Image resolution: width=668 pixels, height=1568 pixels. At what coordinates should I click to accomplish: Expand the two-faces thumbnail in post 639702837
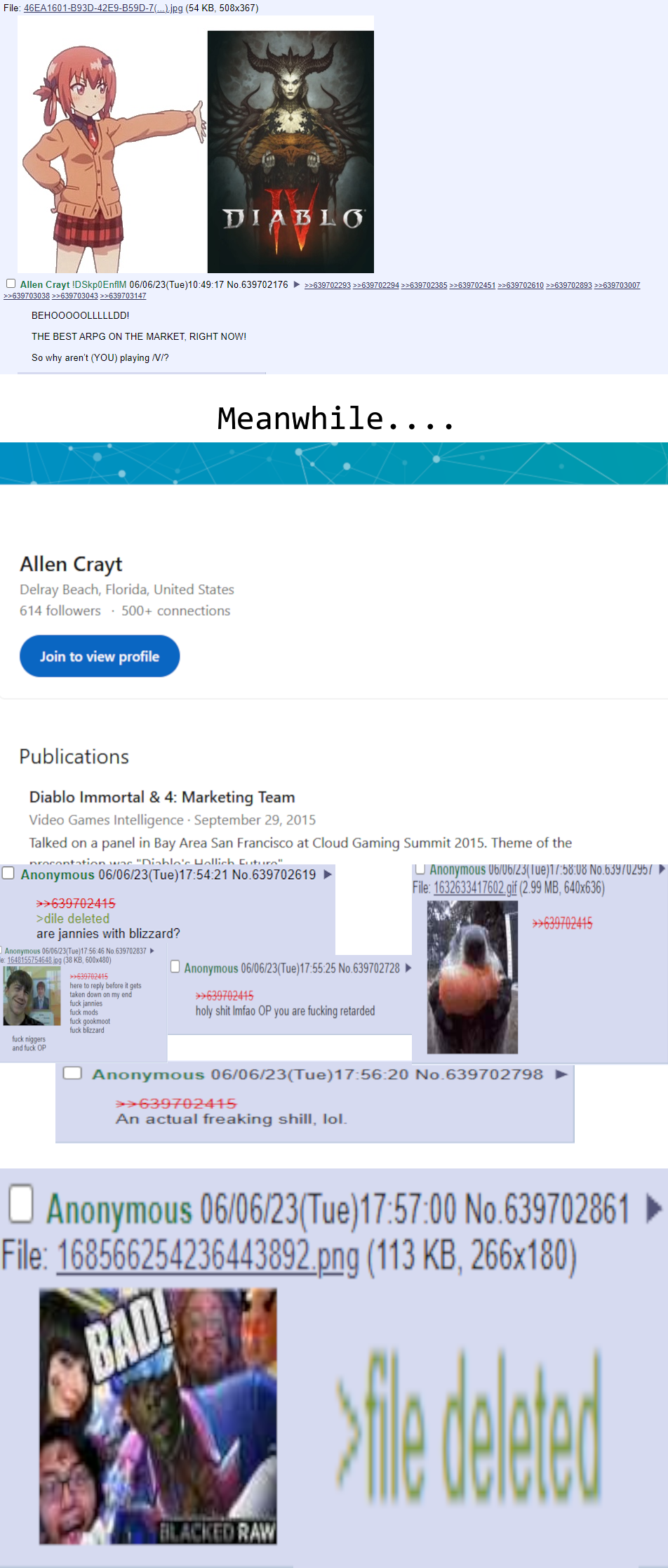pyautogui.click(x=32, y=996)
